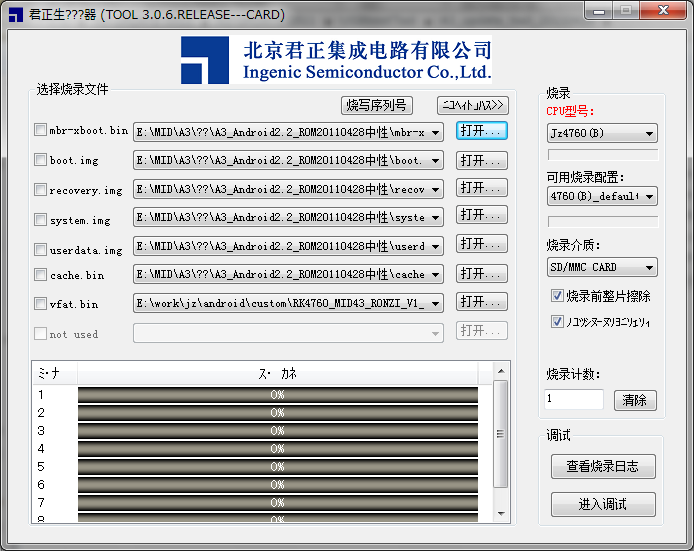694x551 pixels.
Task: Click 打开 button for system.img
Action: (482, 215)
